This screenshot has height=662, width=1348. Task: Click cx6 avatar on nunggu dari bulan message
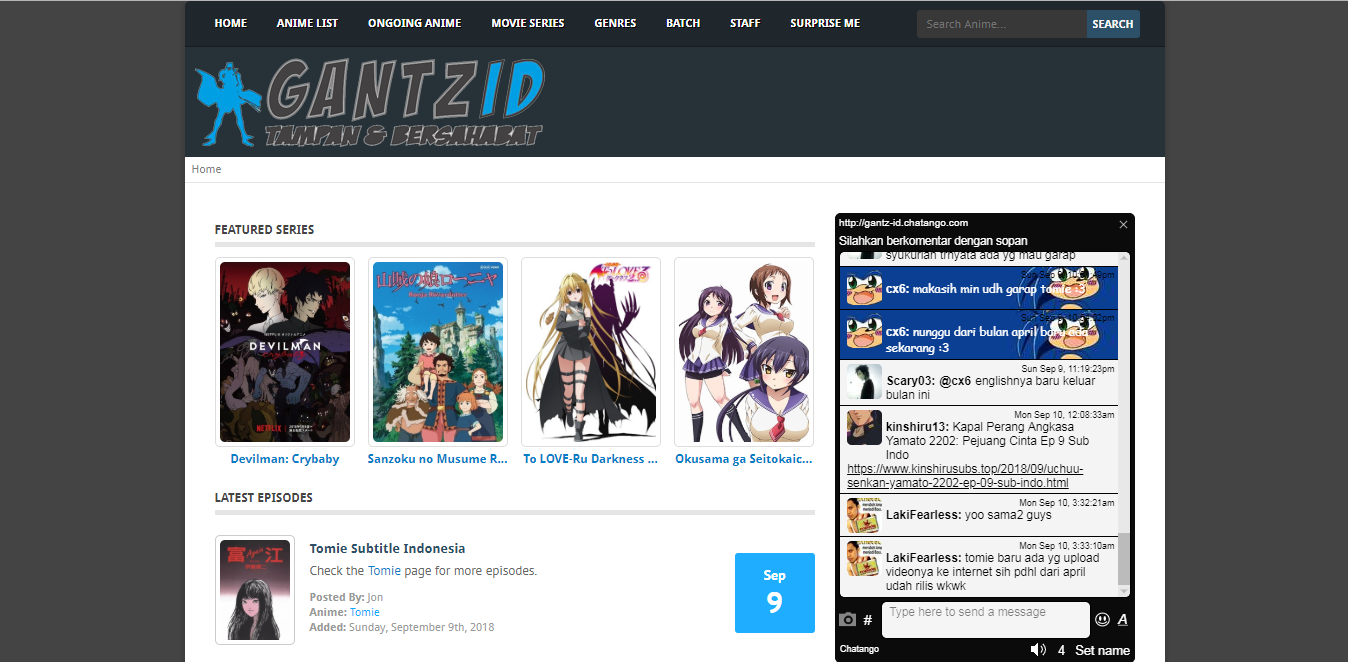(x=864, y=332)
